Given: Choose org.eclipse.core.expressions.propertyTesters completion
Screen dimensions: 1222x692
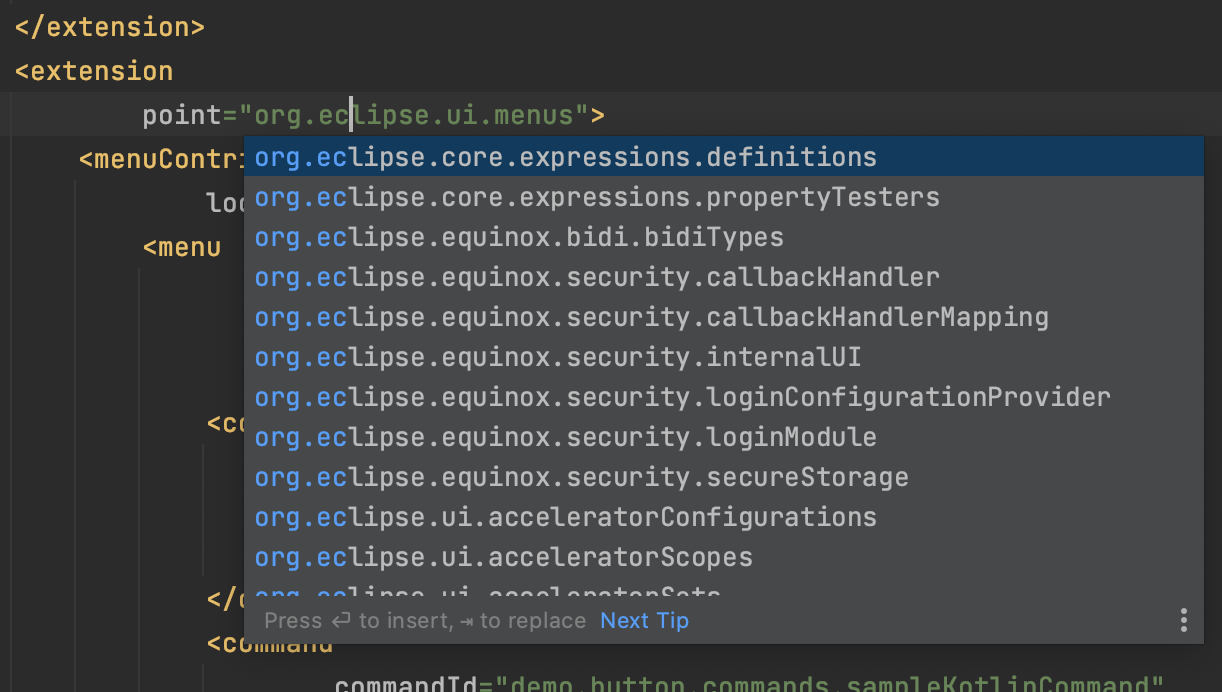Looking at the screenshot, I should pos(597,197).
